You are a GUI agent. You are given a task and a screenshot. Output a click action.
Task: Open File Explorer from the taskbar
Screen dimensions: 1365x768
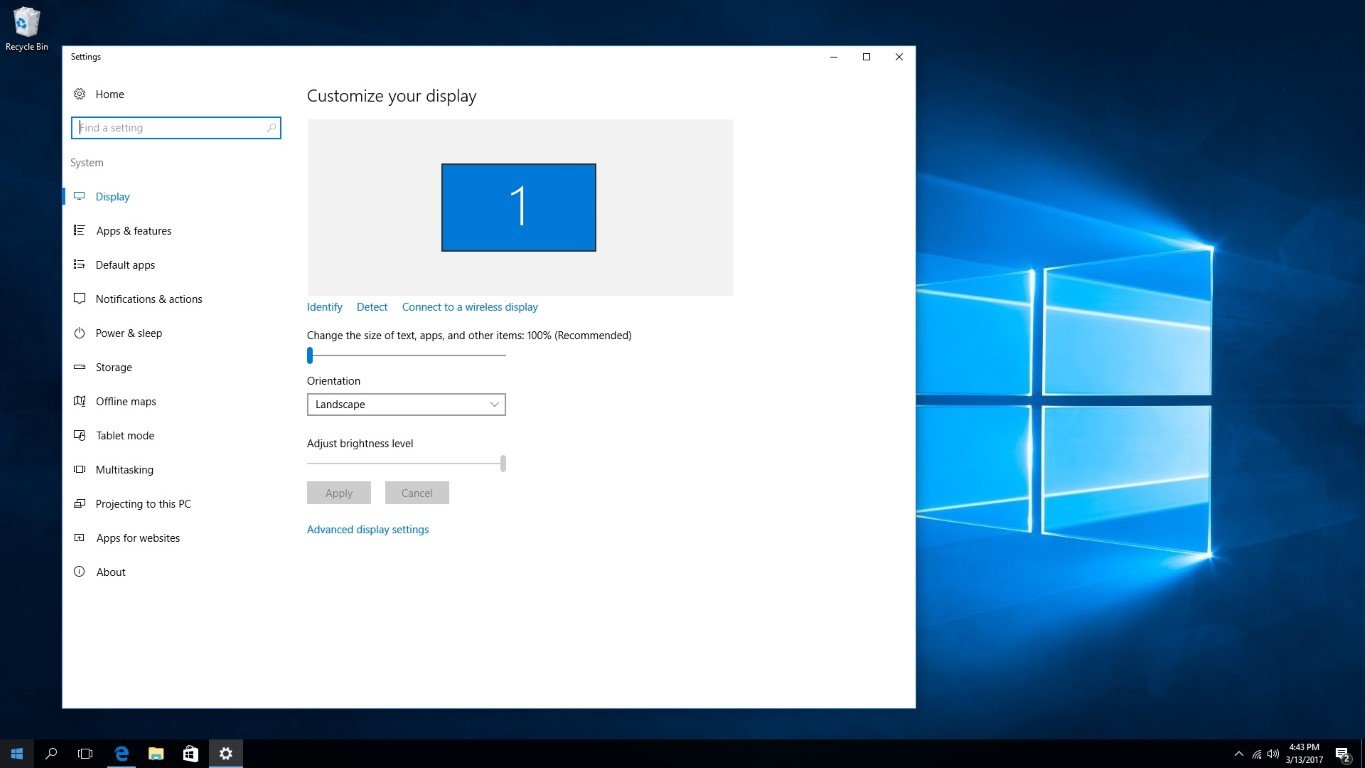coord(156,754)
